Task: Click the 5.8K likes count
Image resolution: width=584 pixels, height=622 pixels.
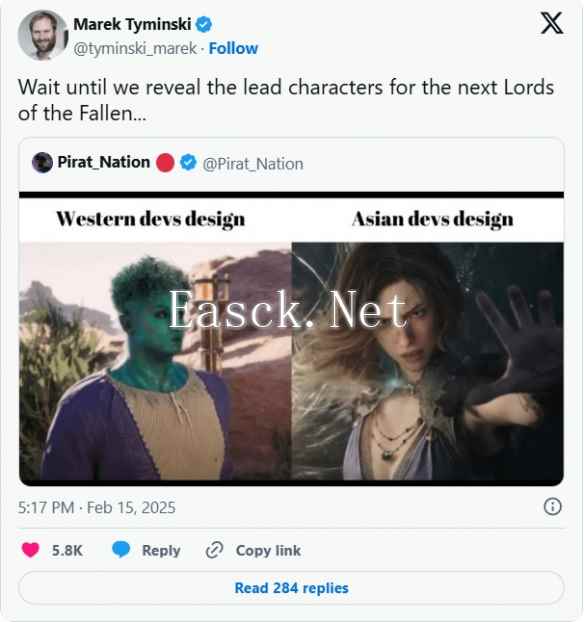Action: pyautogui.click(x=67, y=551)
